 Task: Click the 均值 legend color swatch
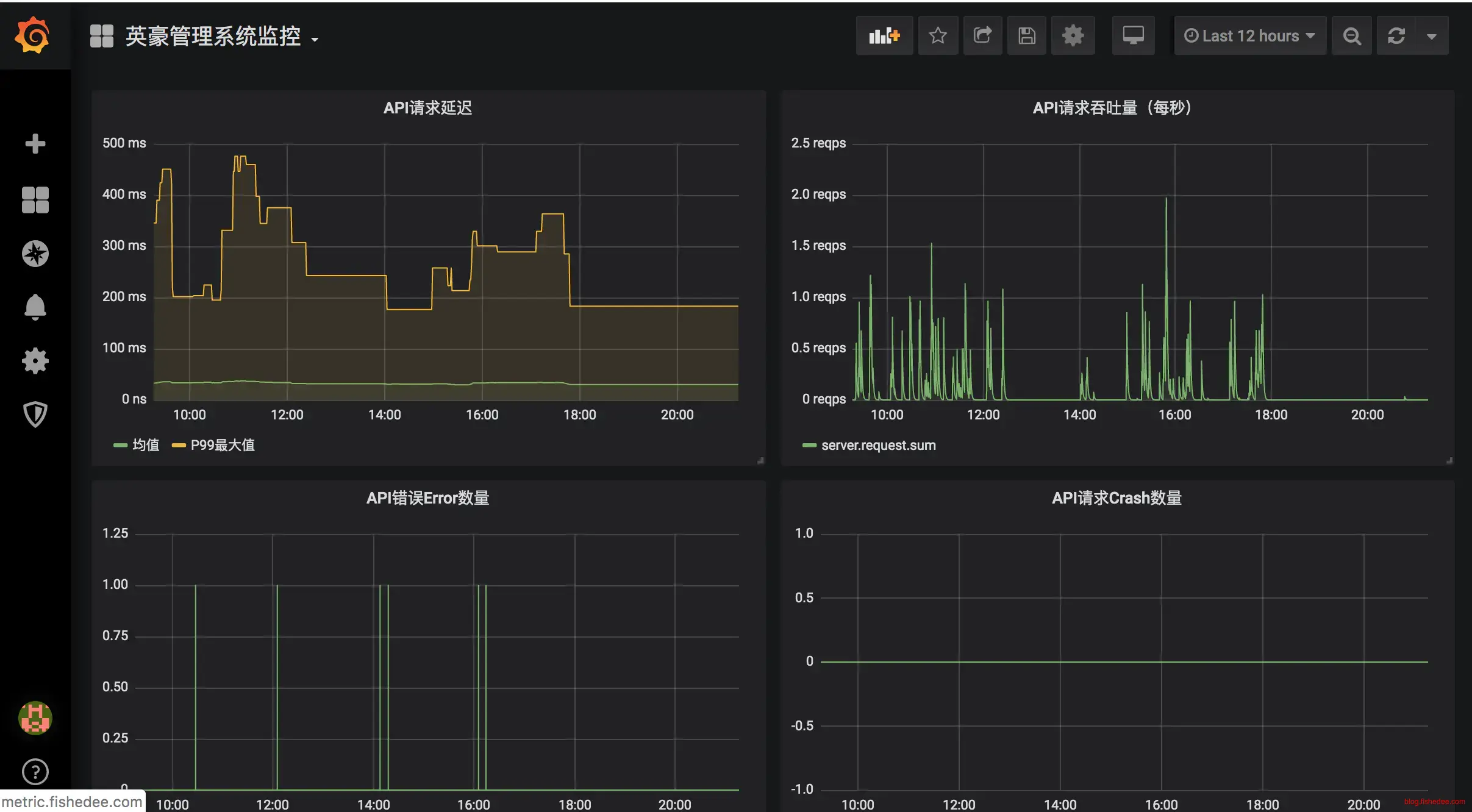tap(120, 446)
